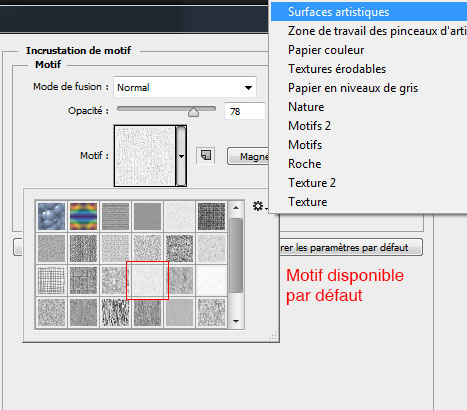Select the rainbow tie-dye pattern thumbnail
467x410 pixels.
83,217
